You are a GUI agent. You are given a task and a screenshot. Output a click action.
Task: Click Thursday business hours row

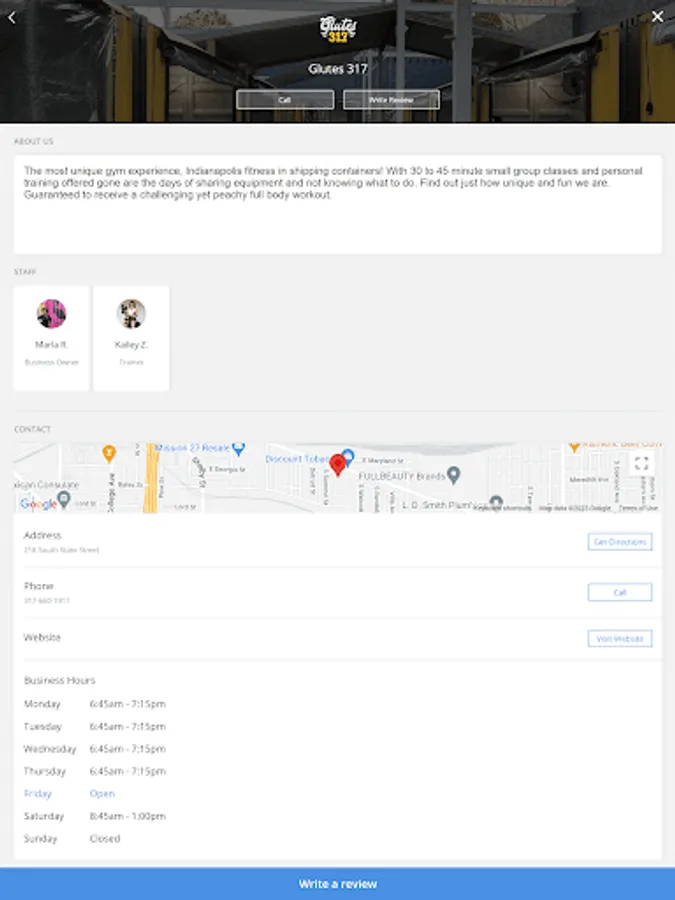click(95, 771)
